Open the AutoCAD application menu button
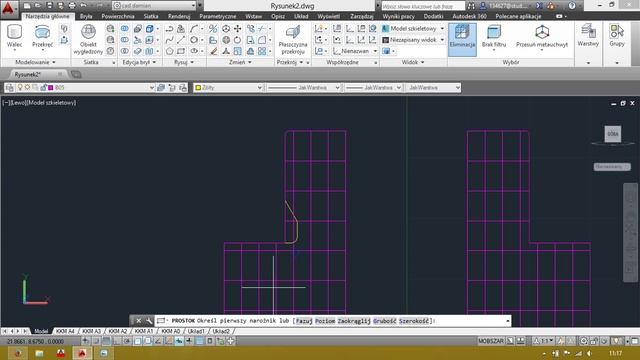Screen dimensions: 640x360 (x=8, y=9)
